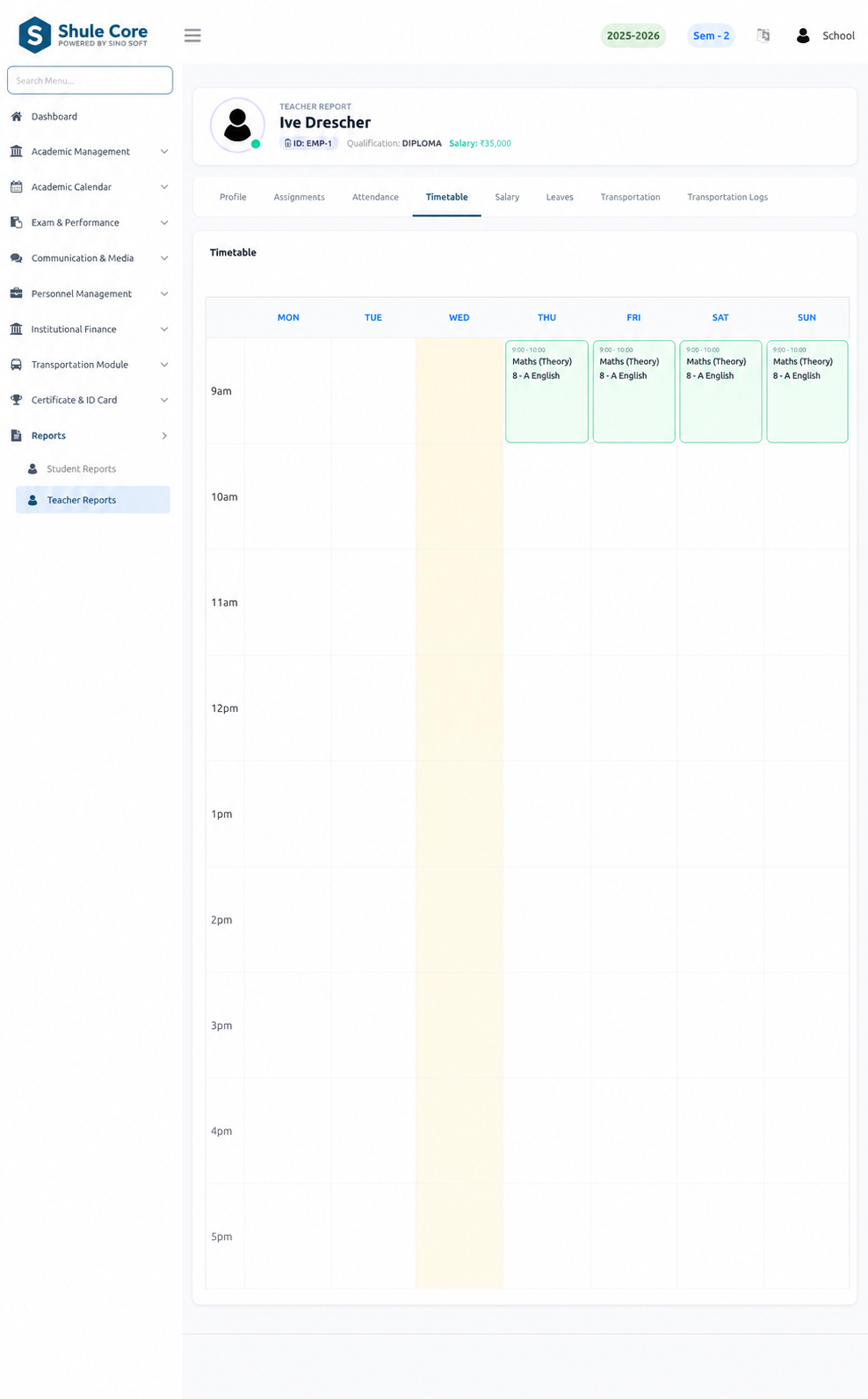Click the Academic Calendar icon

[x=16, y=186]
